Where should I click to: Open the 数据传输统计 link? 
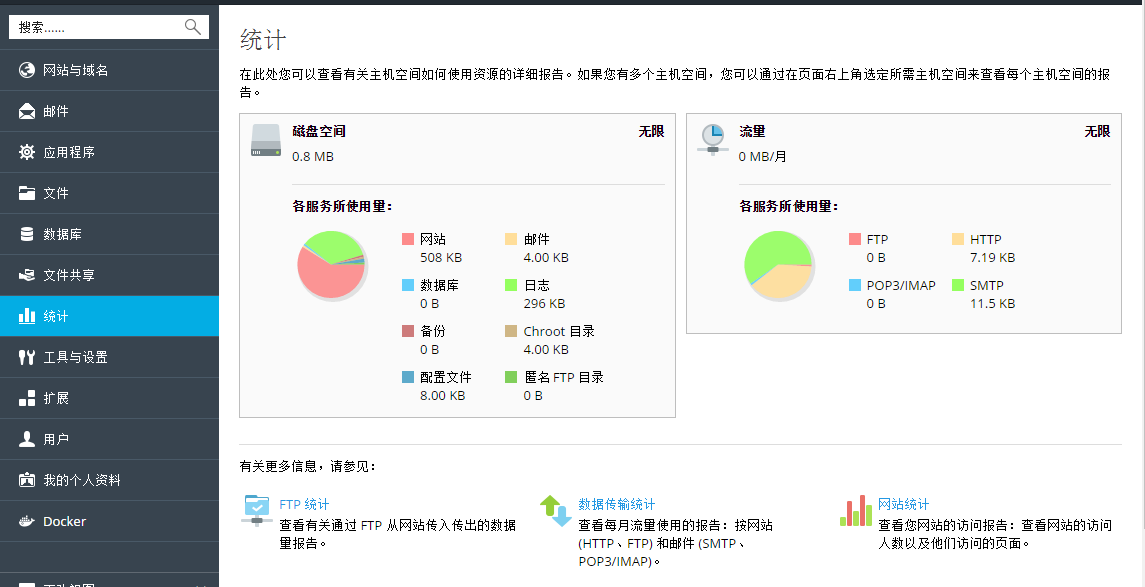(617, 504)
